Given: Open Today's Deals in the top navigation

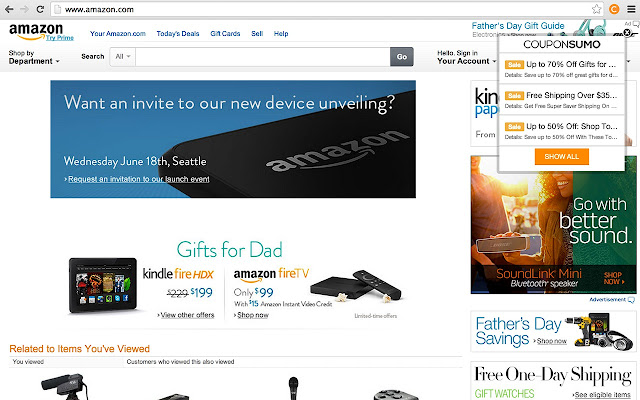Looking at the screenshot, I should coord(178,33).
